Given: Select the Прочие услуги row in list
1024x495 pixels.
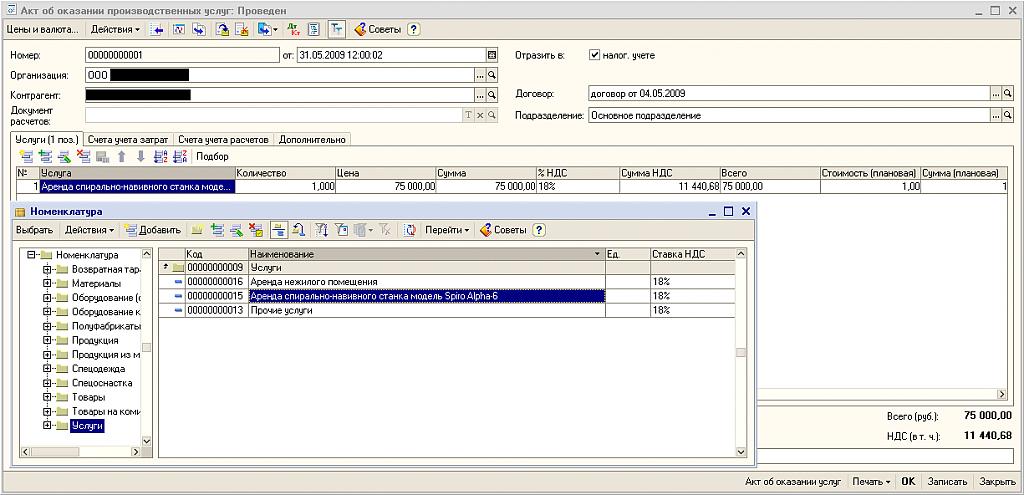Looking at the screenshot, I should click(281, 311).
